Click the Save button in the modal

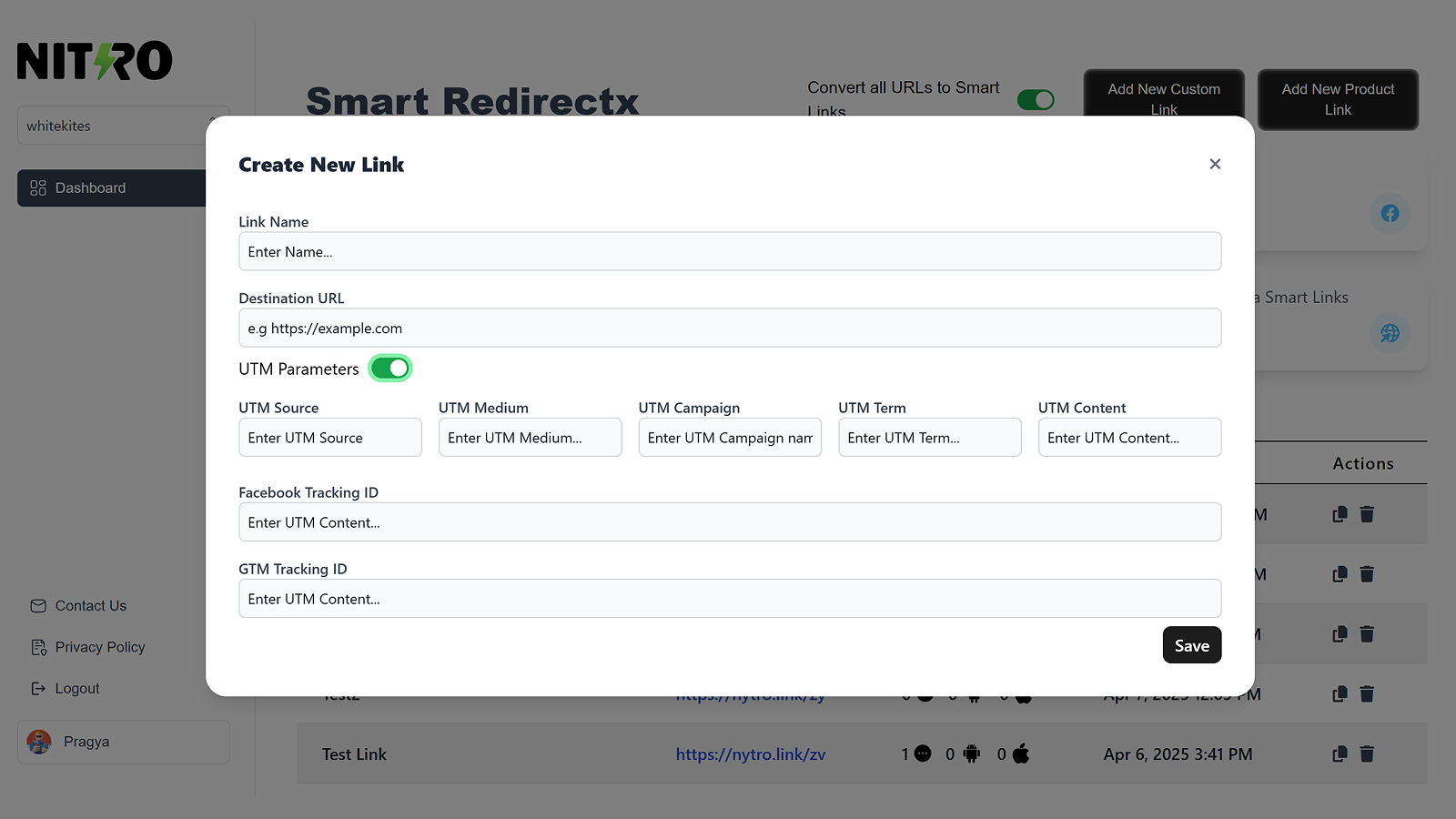1192,644
